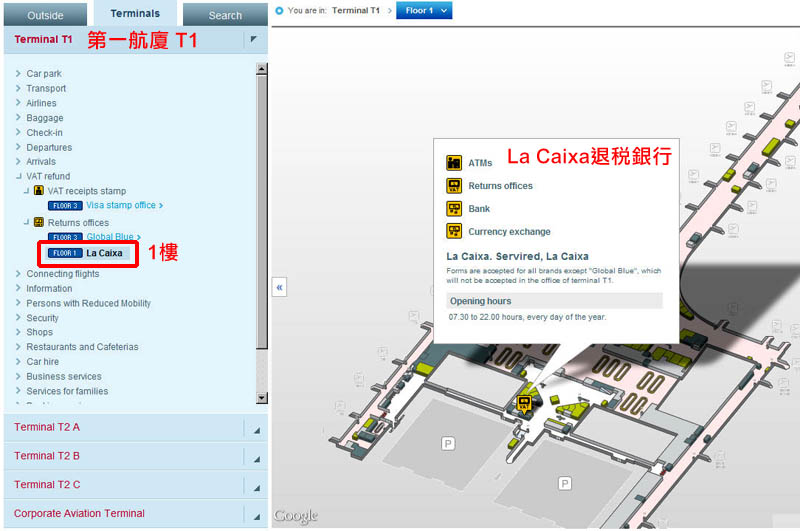Click the FLOOR 3 badge beside Visa stamp office
The width and height of the screenshot is (800, 531).
click(65, 206)
